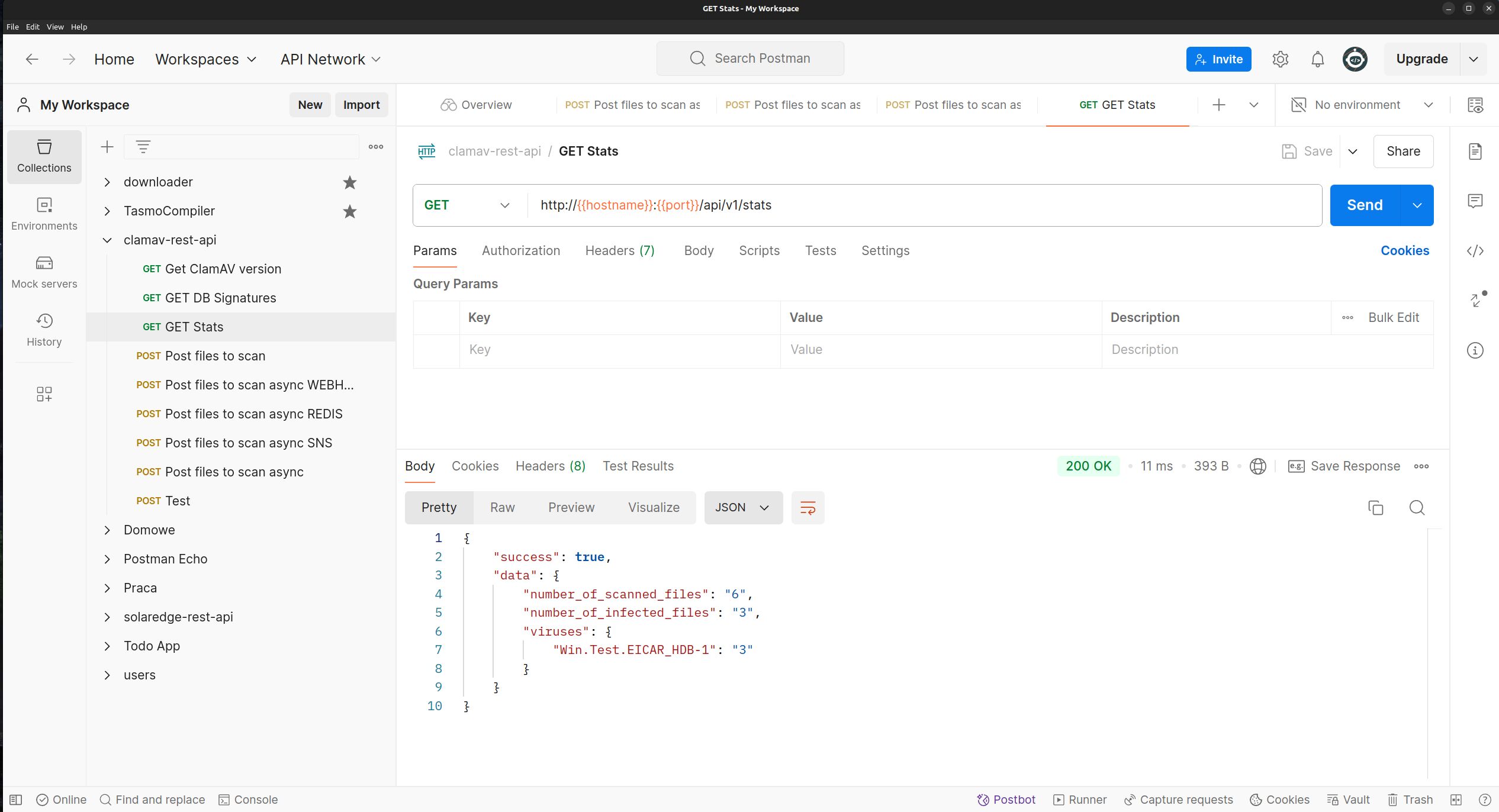Screen dimensions: 1499x812
Task: Open the settings gear icon
Action: pyautogui.click(x=1280, y=59)
